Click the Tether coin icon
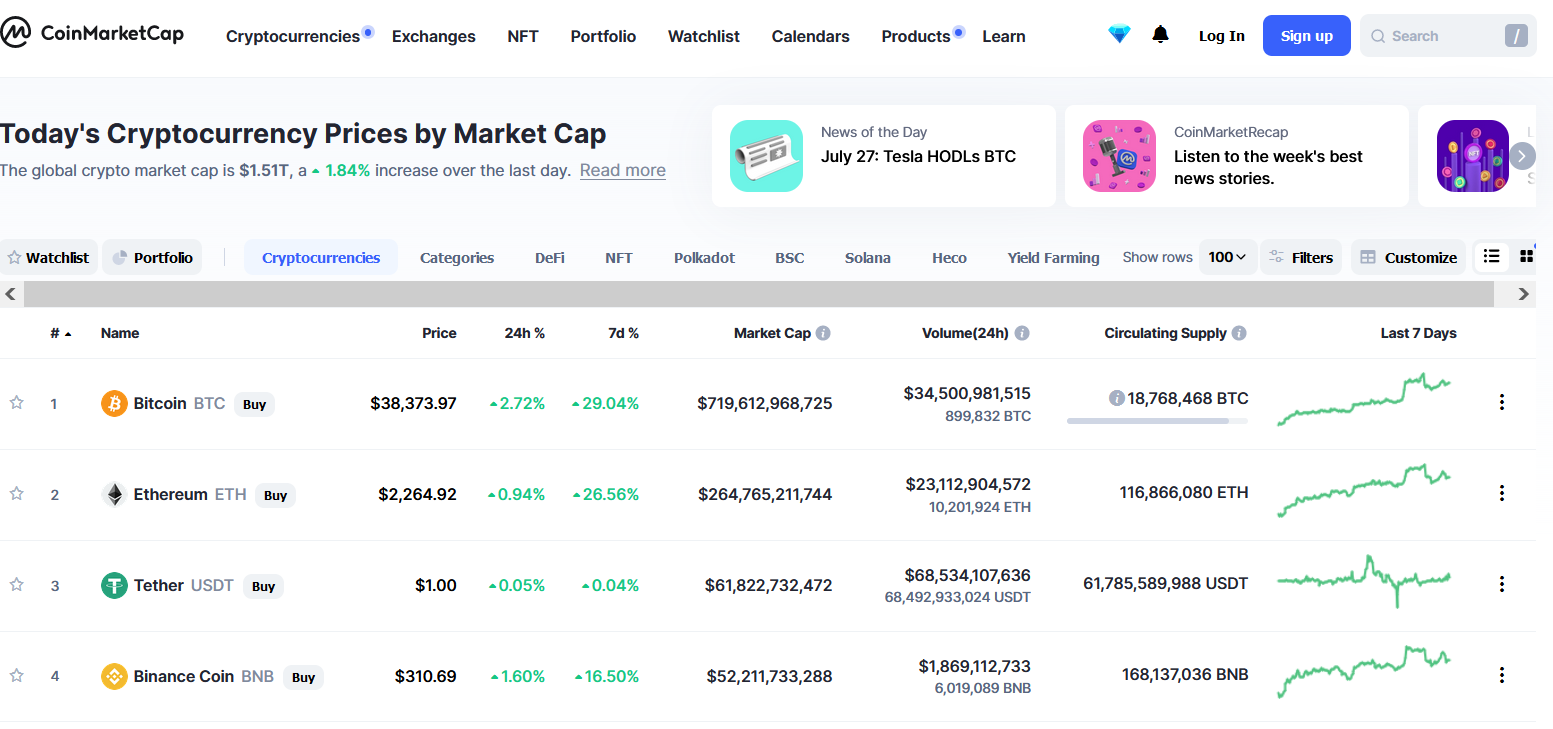 coord(114,585)
